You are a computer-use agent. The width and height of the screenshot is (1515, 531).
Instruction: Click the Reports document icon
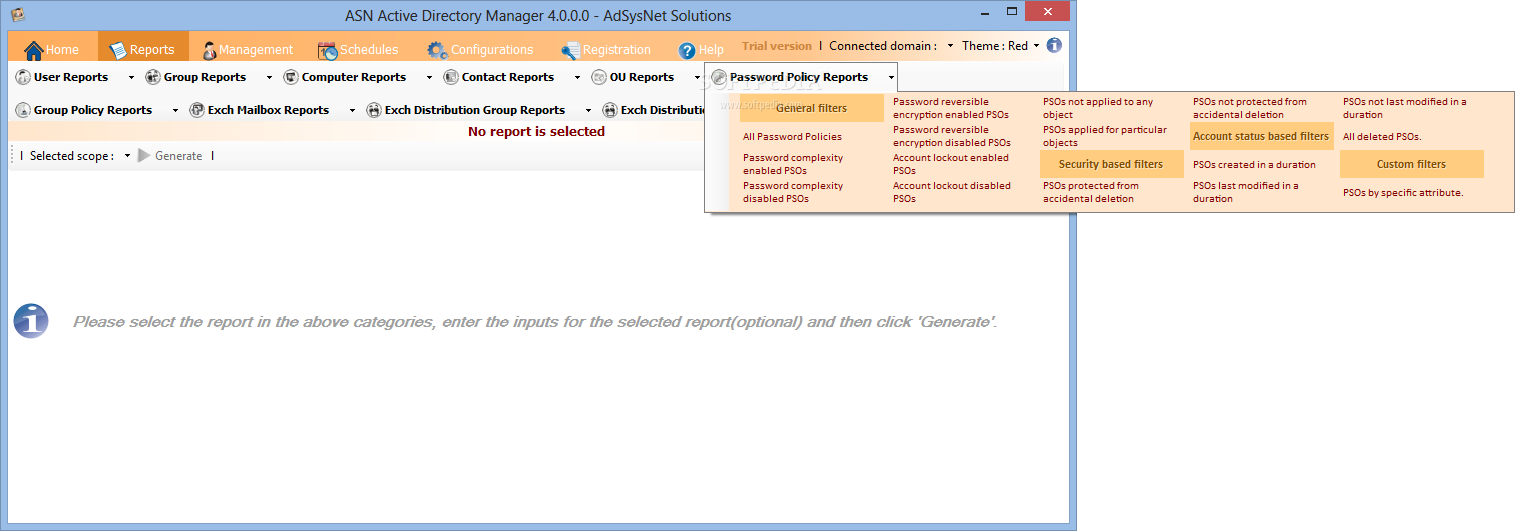(x=118, y=50)
